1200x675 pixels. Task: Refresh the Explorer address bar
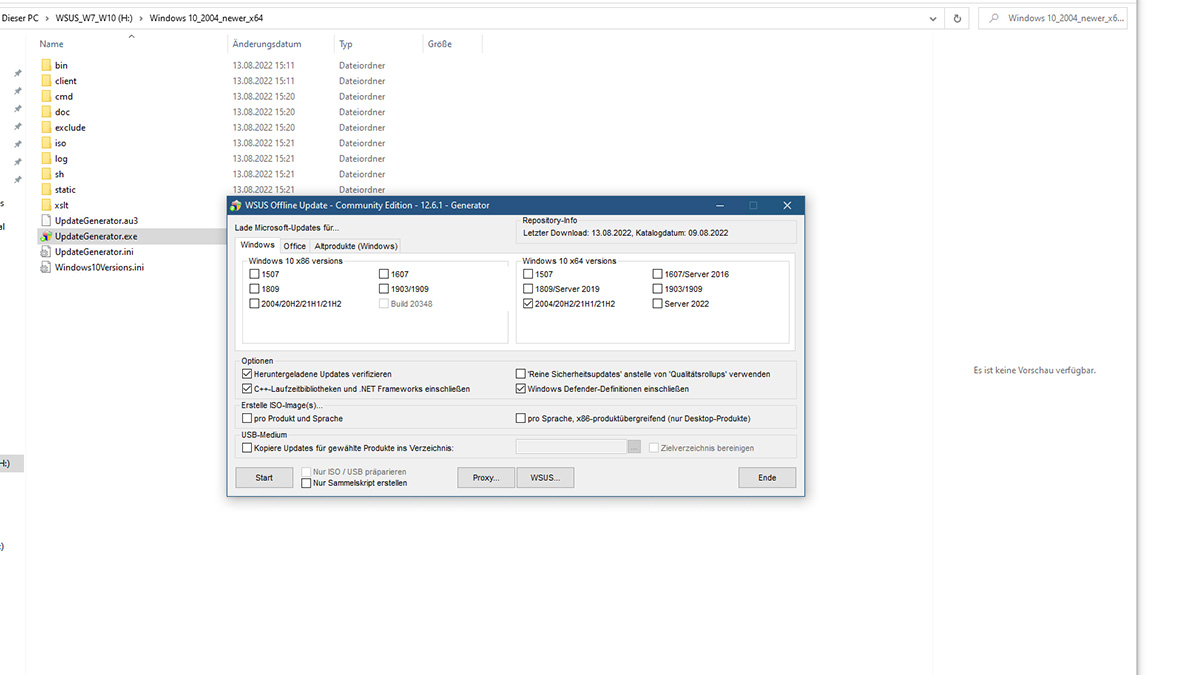[x=958, y=18]
